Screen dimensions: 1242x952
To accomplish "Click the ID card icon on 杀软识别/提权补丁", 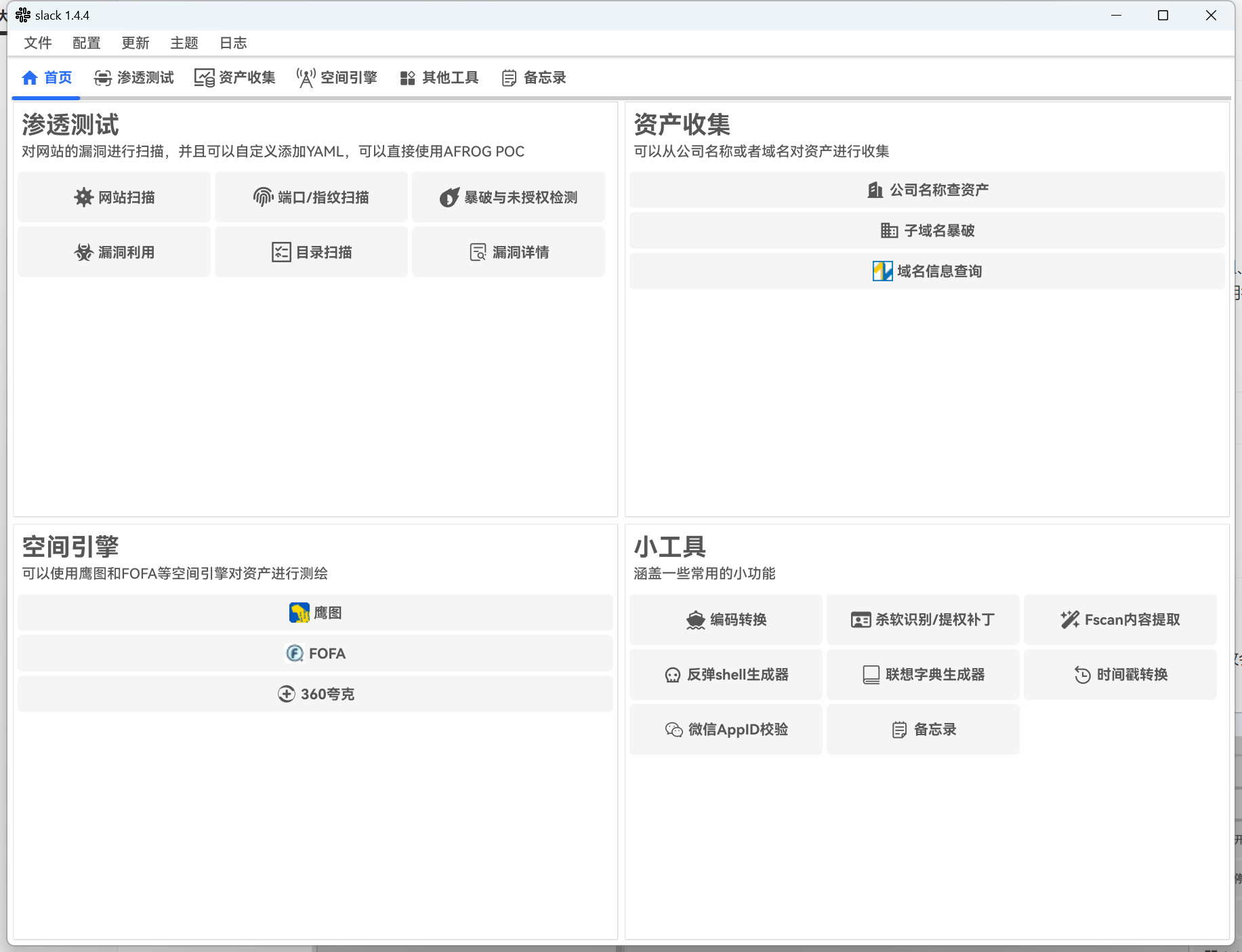I will pyautogui.click(x=861, y=620).
